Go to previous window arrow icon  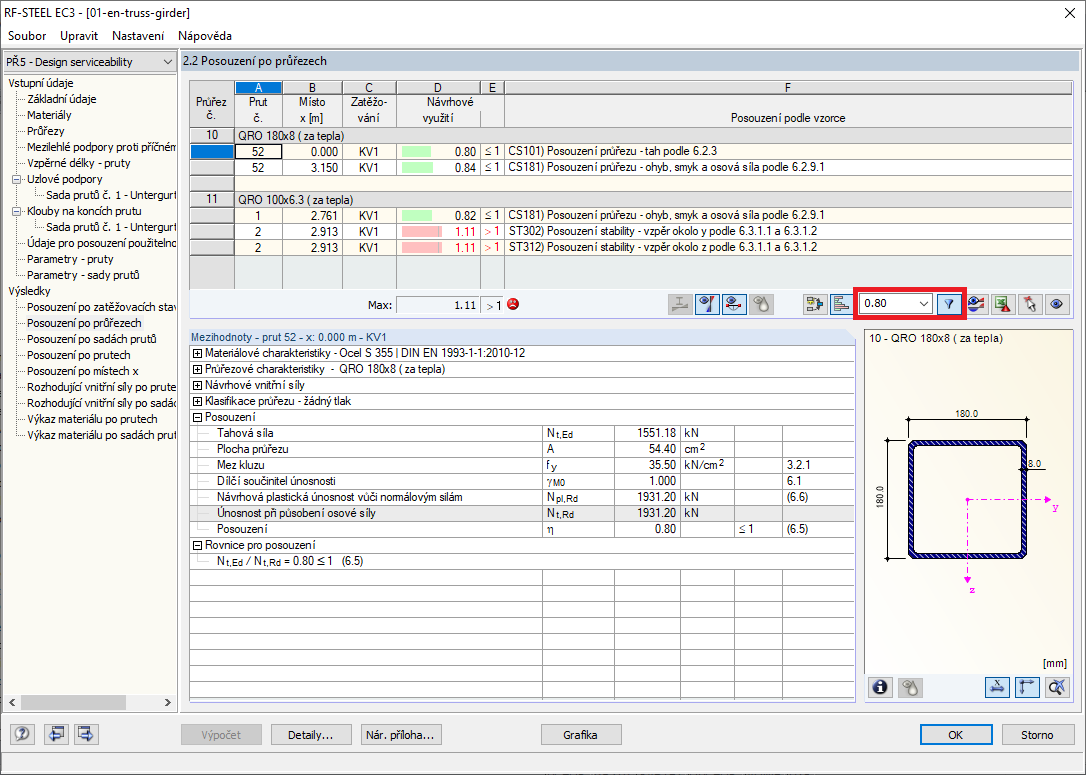coord(56,734)
